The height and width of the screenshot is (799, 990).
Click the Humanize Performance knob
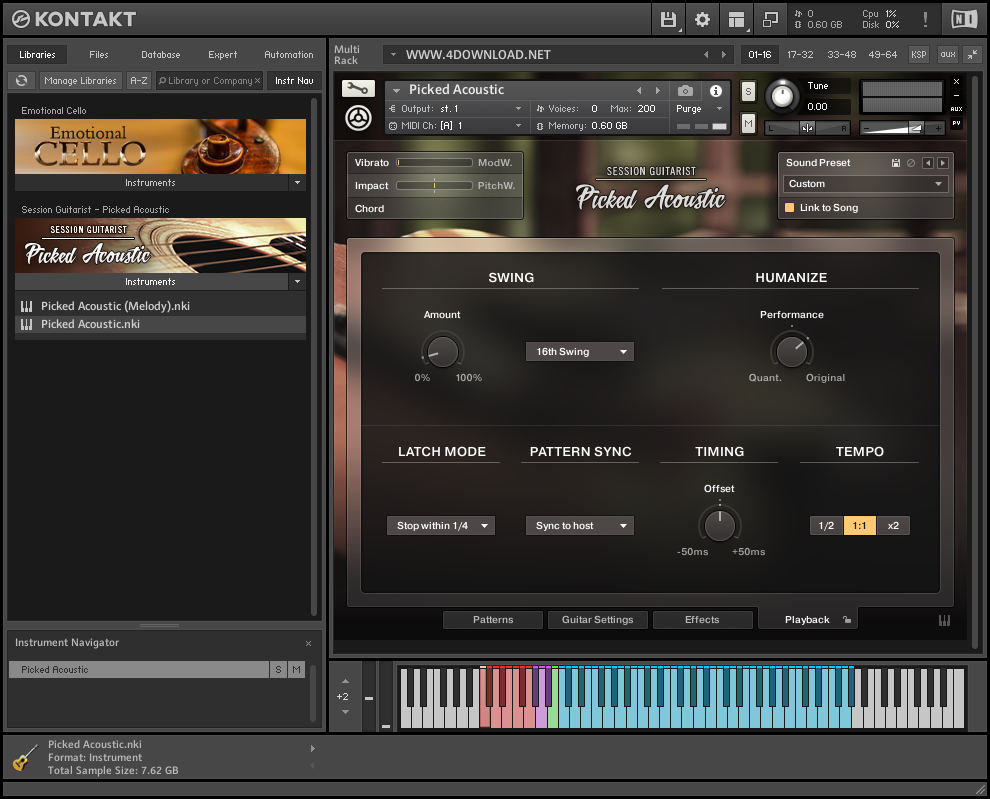coord(791,352)
